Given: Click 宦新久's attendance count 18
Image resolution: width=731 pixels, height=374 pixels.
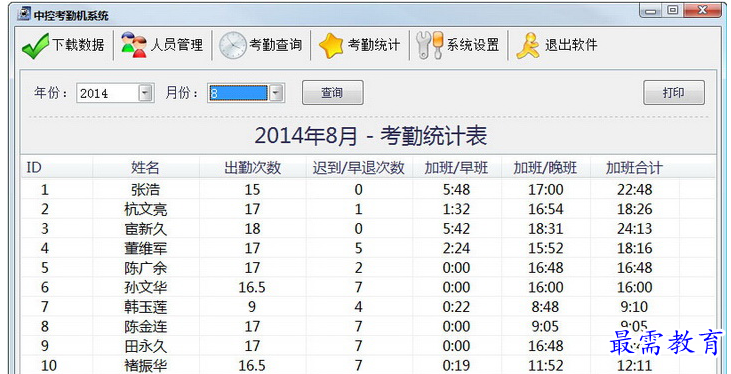Looking at the screenshot, I should tap(252, 229).
